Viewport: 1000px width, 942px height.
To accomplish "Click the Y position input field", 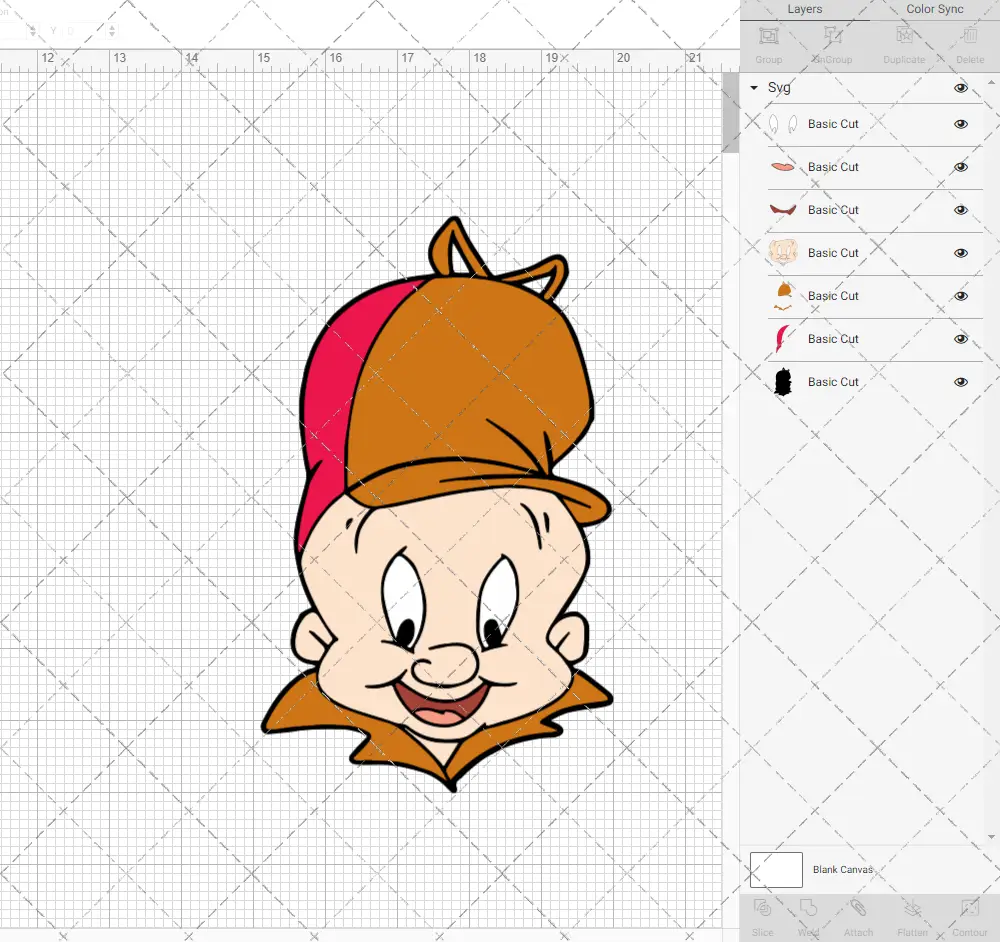I will pos(84,30).
